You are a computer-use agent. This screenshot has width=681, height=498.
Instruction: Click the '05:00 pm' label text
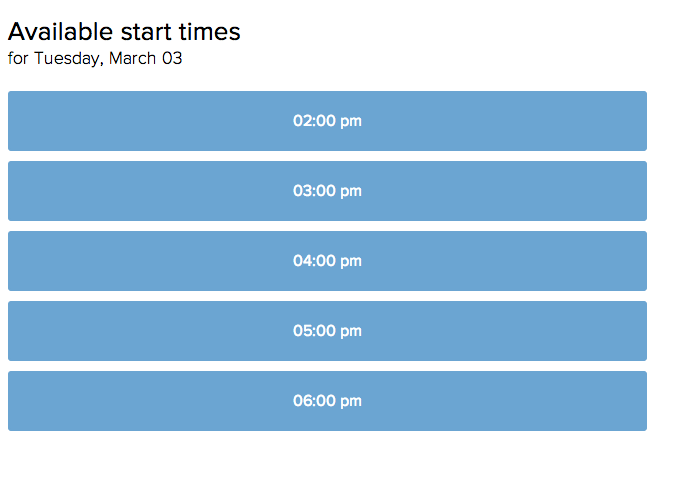coord(327,331)
